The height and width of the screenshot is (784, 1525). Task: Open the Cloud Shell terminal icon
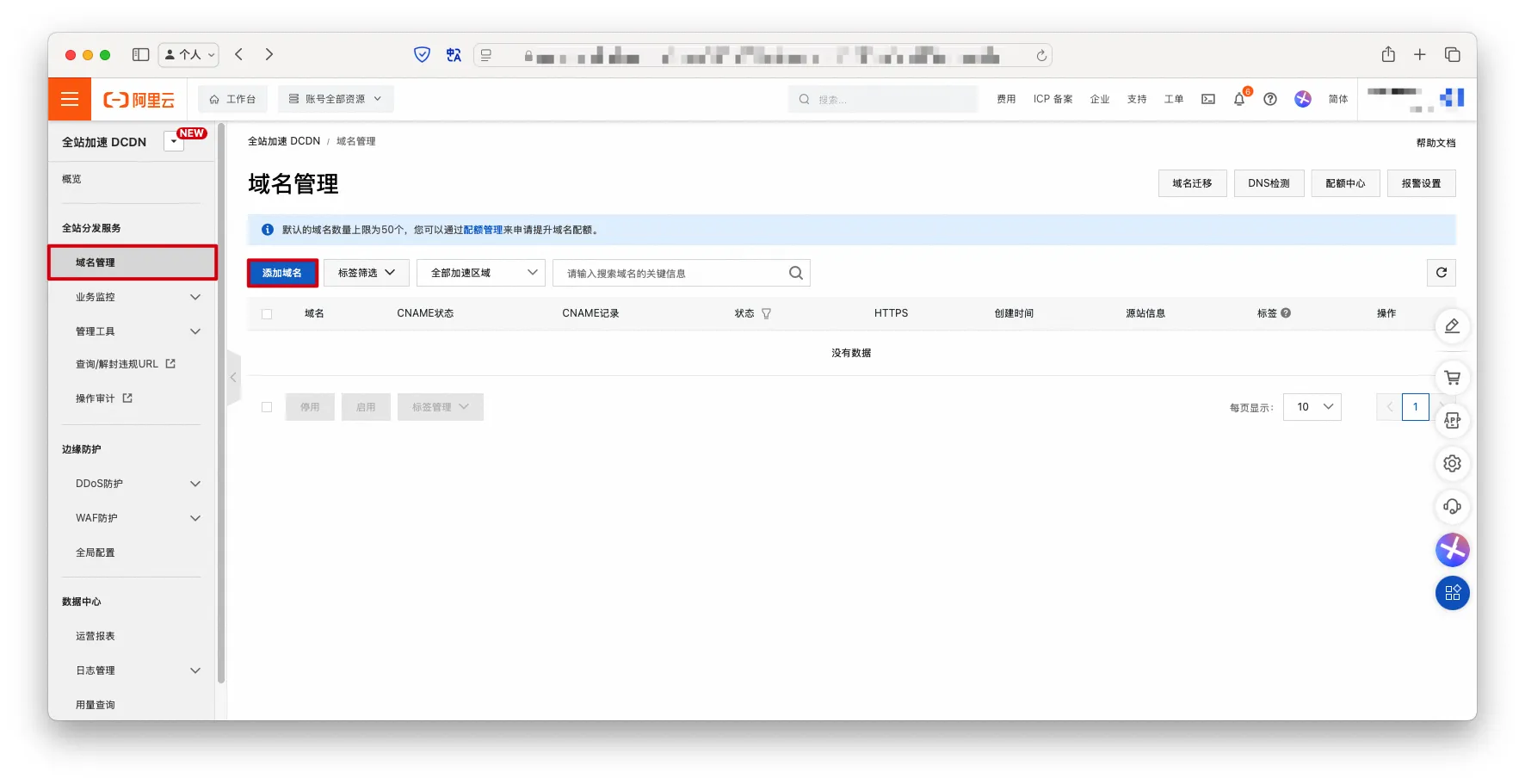[1208, 99]
